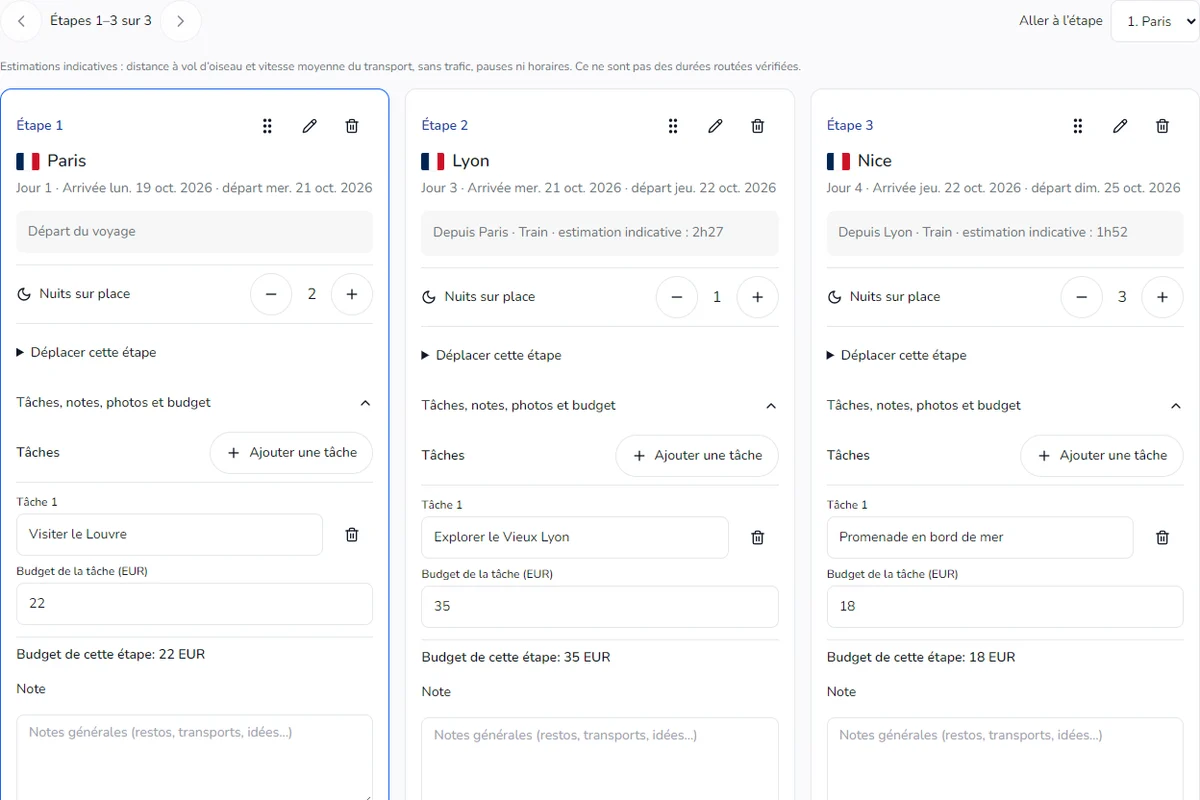Screen dimensions: 1200x800
Task: Click the Lyon general notes text area
Action: tap(600, 759)
